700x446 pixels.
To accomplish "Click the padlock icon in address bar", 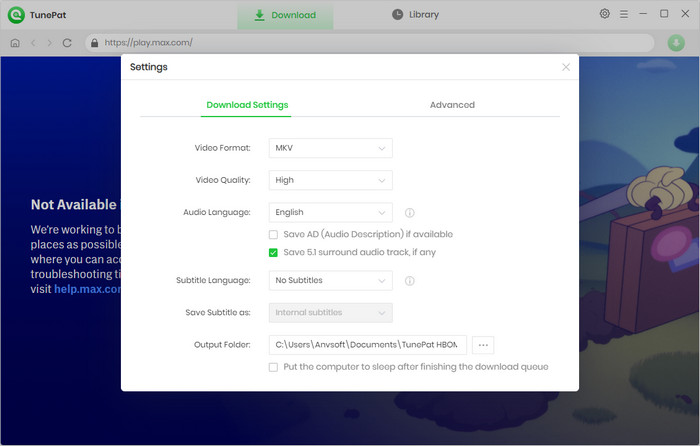I will (94, 43).
